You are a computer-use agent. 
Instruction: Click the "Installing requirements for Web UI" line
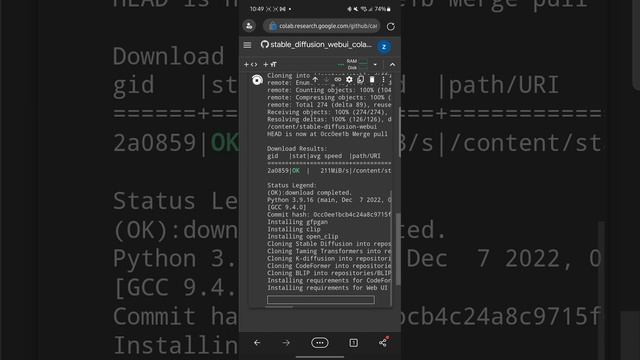[327, 288]
